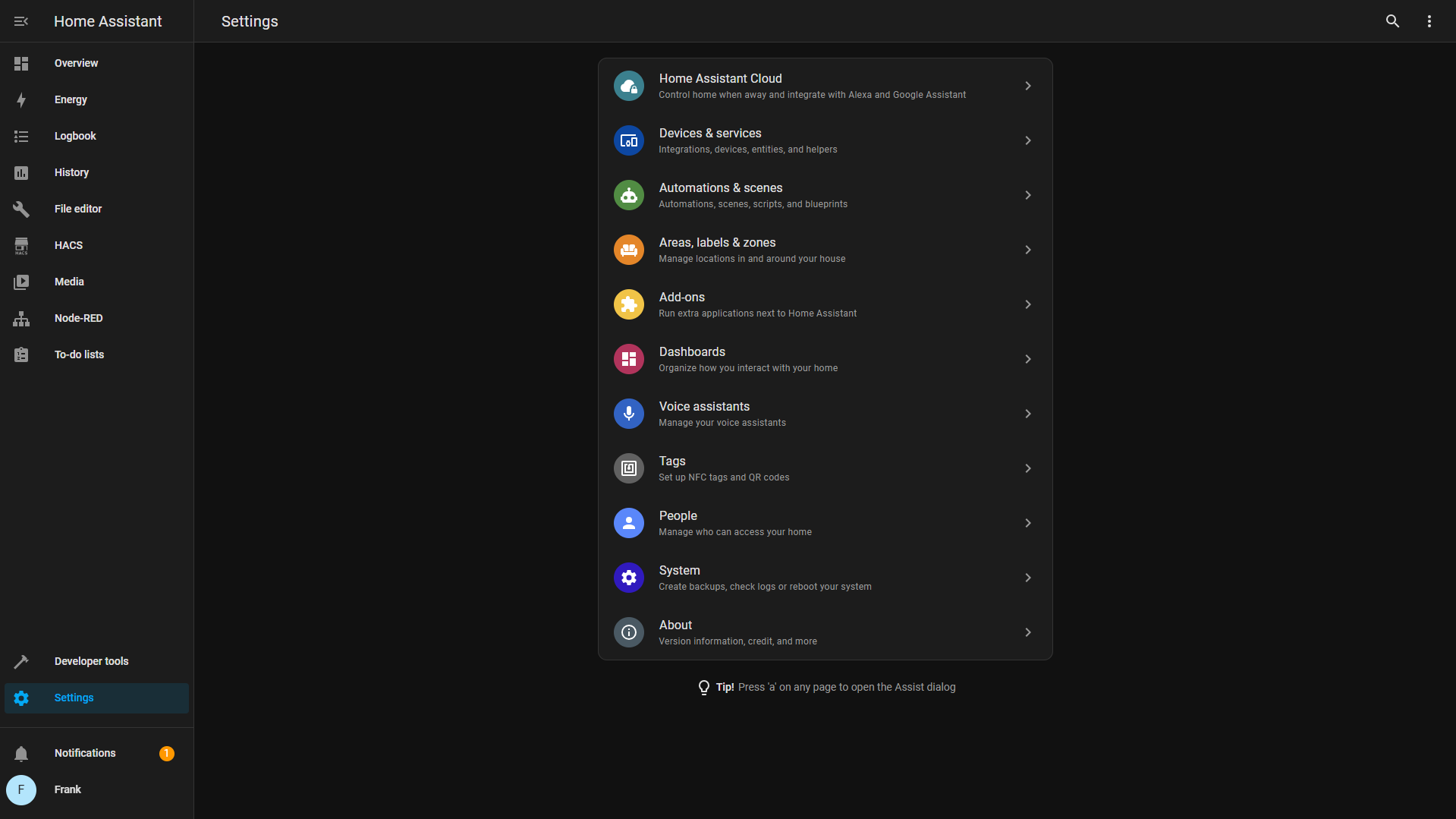Image resolution: width=1456 pixels, height=819 pixels.
Task: Click the About info icon
Action: click(629, 632)
